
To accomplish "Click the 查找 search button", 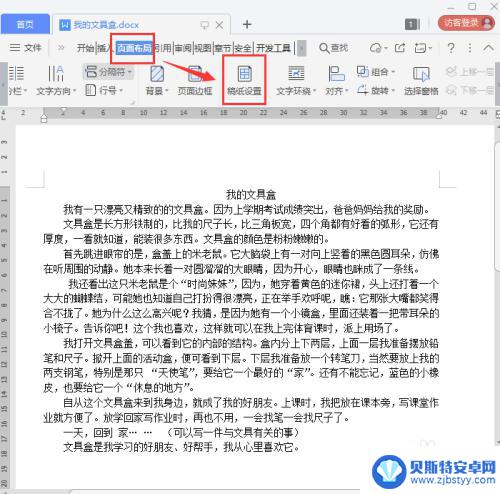I will [x=334, y=48].
